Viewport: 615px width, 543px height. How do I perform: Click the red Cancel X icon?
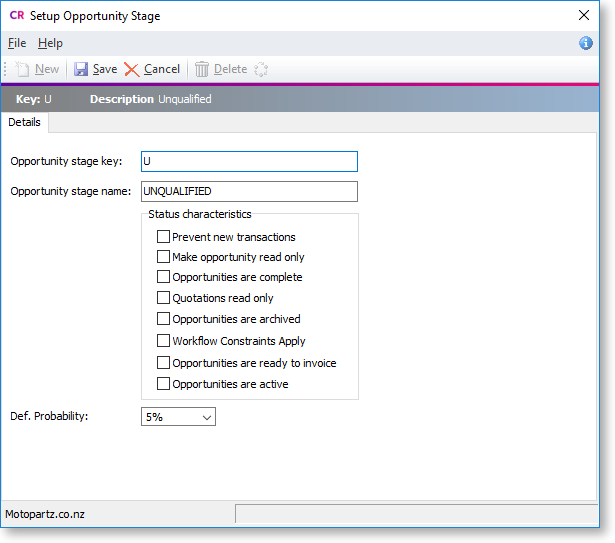132,69
